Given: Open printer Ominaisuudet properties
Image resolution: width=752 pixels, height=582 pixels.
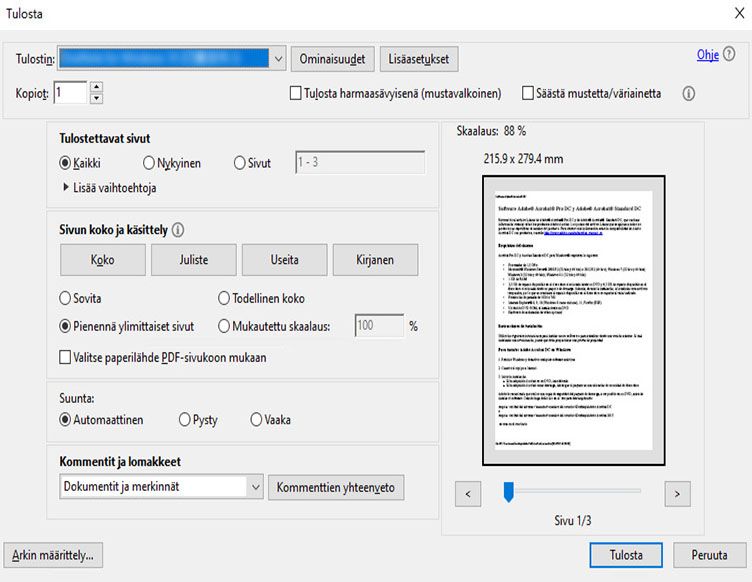Looking at the screenshot, I should (x=332, y=59).
